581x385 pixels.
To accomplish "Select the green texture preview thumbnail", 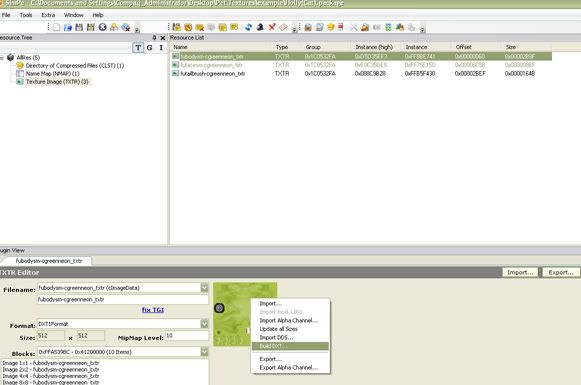I will pyautogui.click(x=245, y=314).
